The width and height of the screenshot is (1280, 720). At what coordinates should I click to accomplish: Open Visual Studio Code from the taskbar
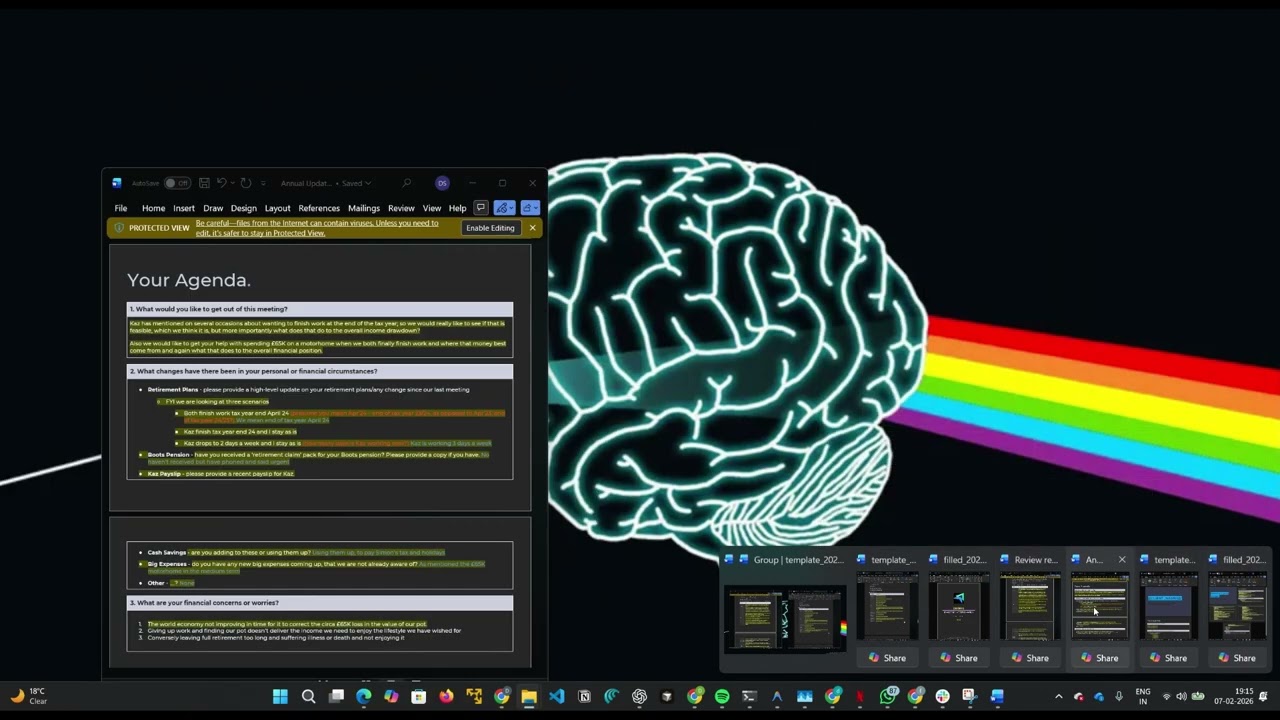click(556, 697)
